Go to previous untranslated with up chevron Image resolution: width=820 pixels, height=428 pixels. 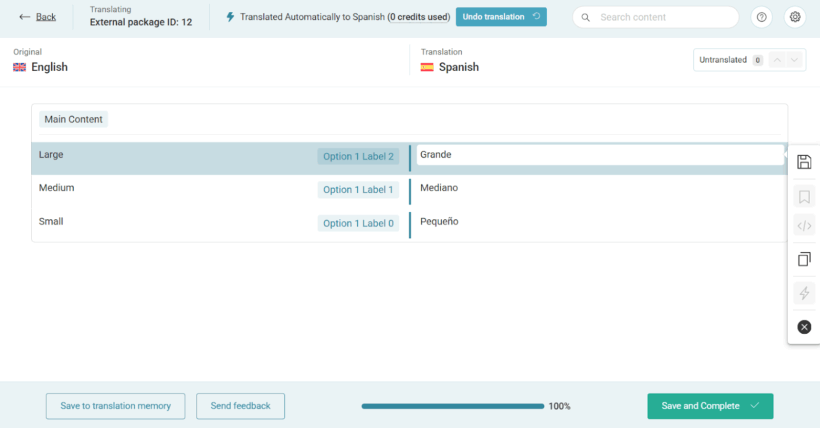click(x=777, y=60)
